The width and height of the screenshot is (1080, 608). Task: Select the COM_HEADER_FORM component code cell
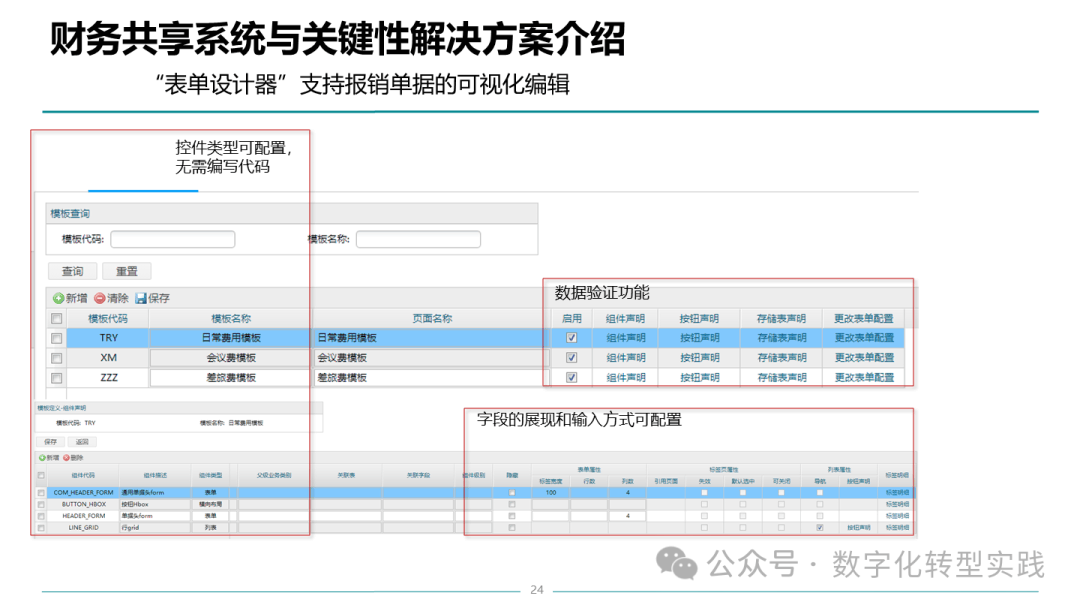tap(83, 493)
